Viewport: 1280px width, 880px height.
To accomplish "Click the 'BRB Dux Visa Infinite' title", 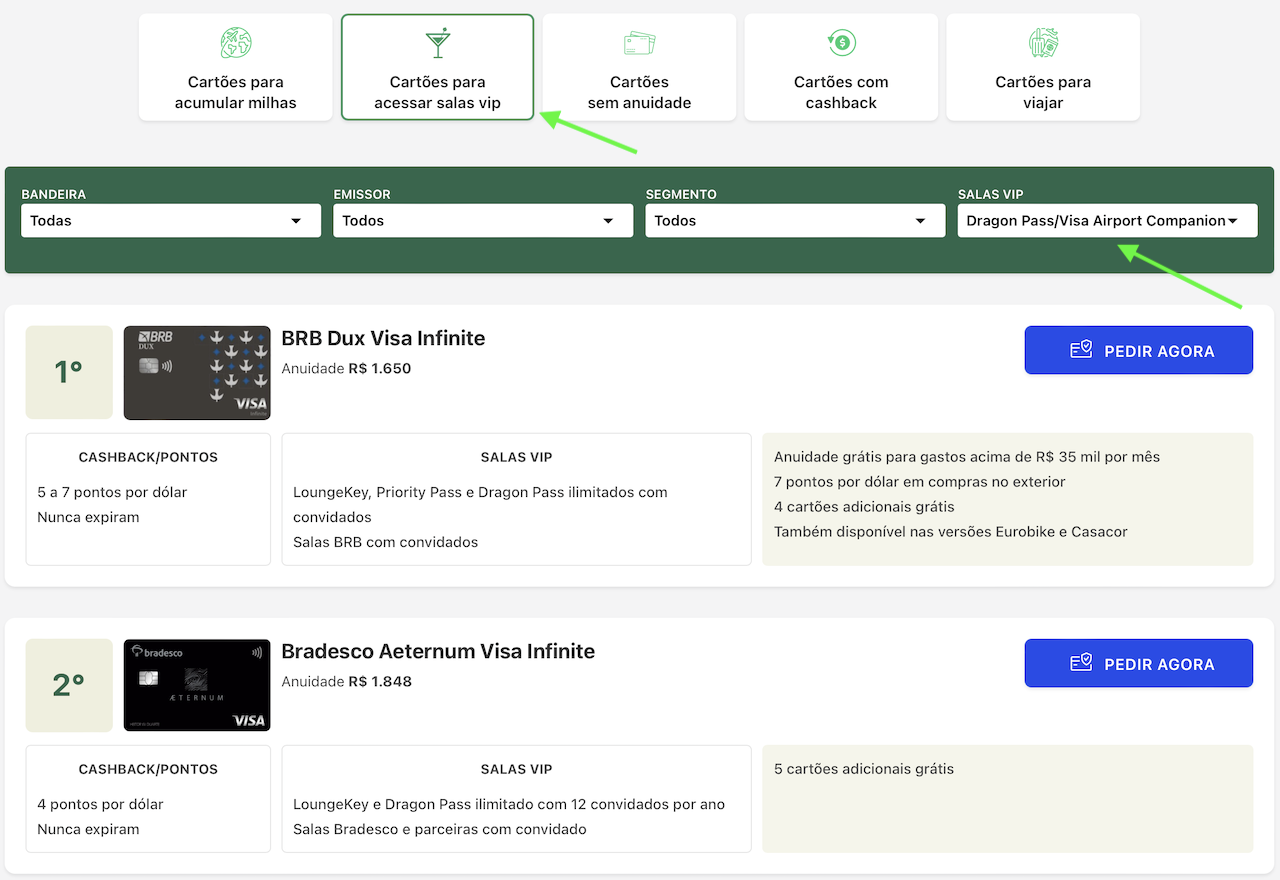I will (x=383, y=338).
